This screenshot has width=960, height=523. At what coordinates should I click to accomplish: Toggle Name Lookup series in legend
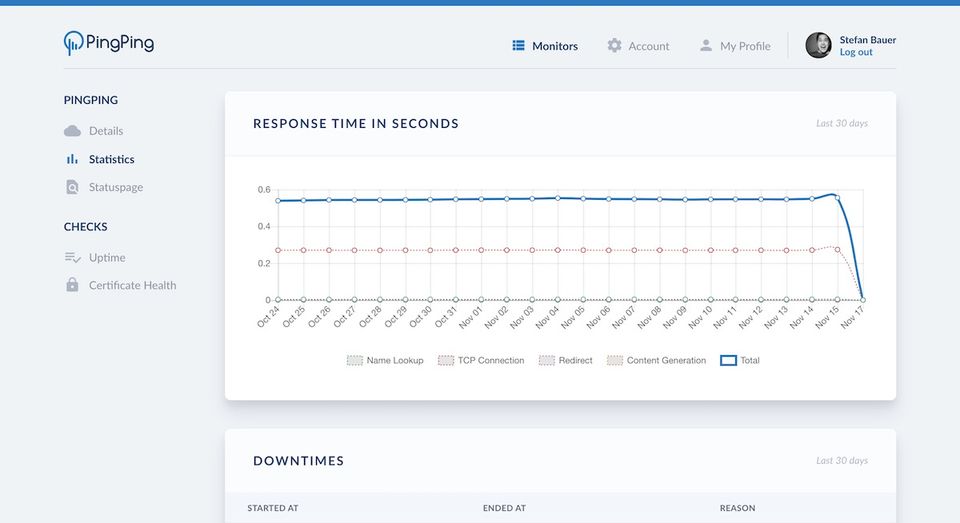pyautogui.click(x=385, y=360)
